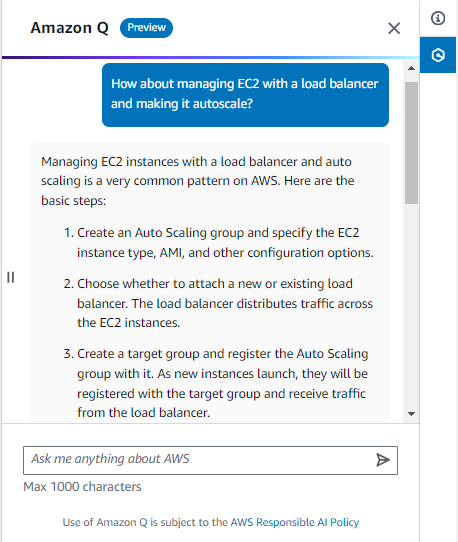Send message with paper plane icon
458x542 pixels.
(383, 460)
